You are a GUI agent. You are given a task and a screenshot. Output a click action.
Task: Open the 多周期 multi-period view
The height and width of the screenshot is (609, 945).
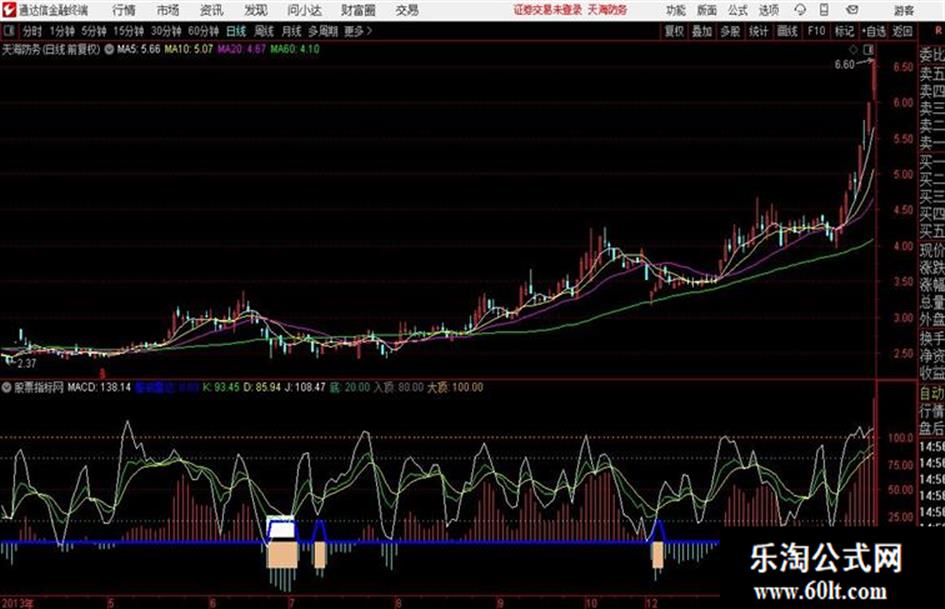pyautogui.click(x=323, y=31)
